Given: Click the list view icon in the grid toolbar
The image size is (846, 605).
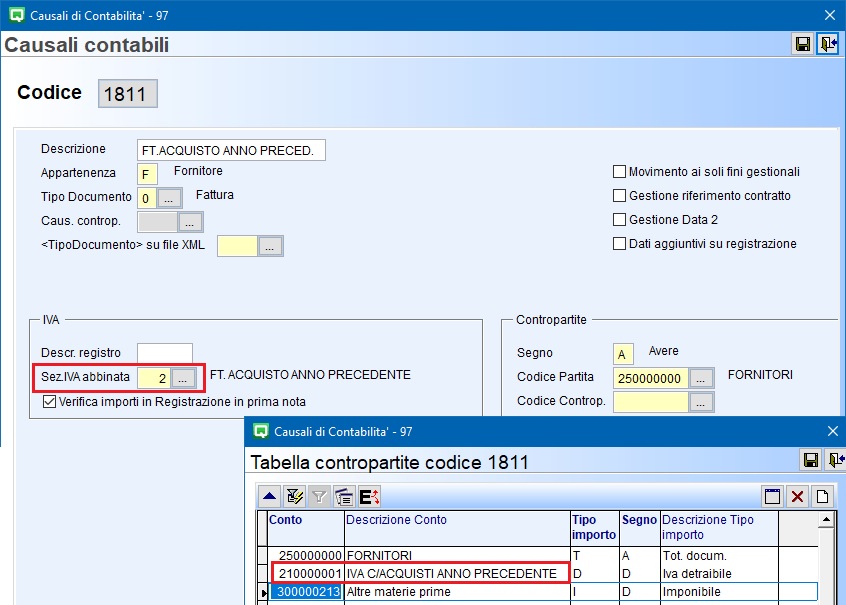Looking at the screenshot, I should click(344, 496).
